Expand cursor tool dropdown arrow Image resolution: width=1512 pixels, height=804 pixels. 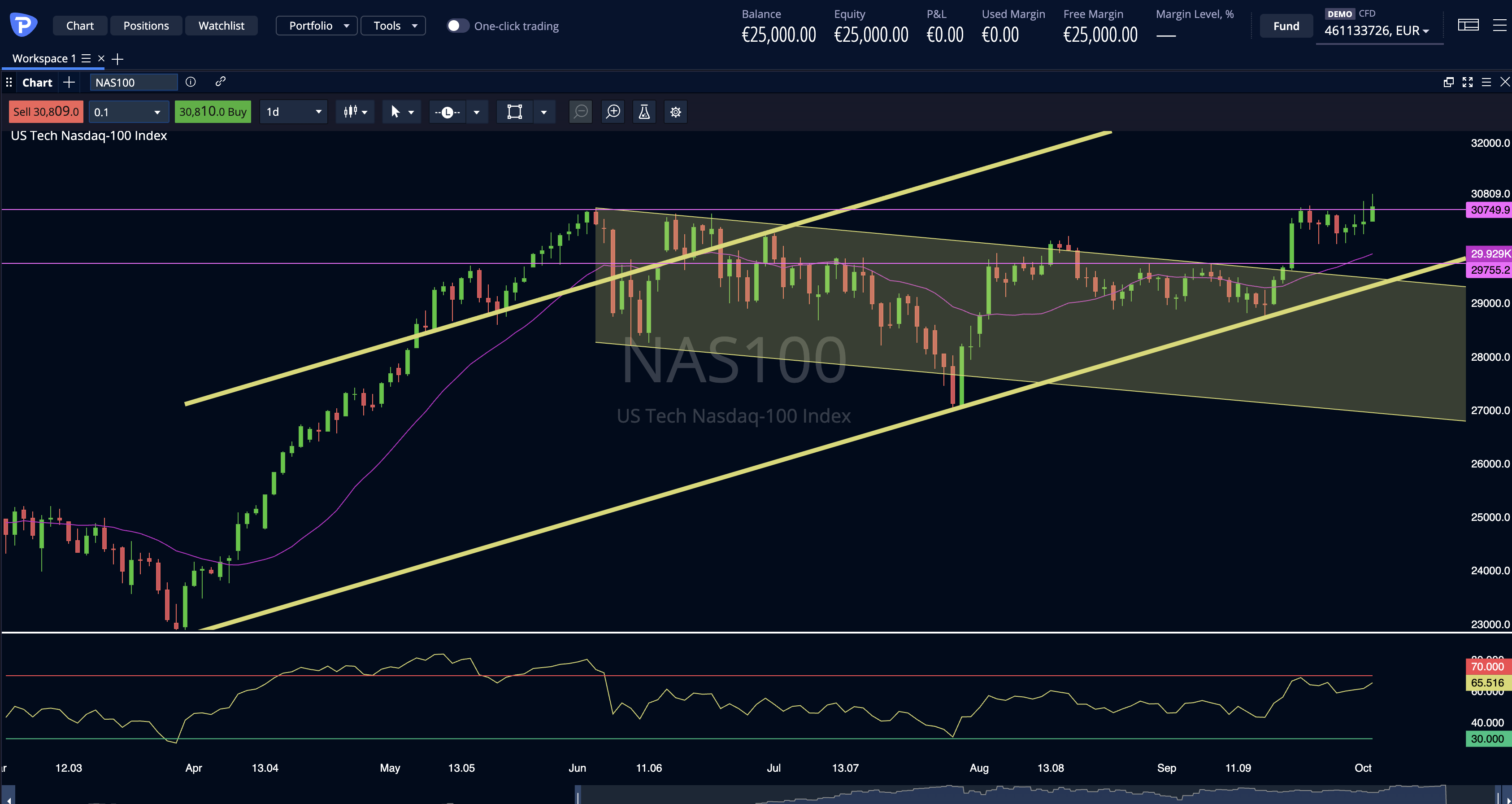click(x=411, y=112)
